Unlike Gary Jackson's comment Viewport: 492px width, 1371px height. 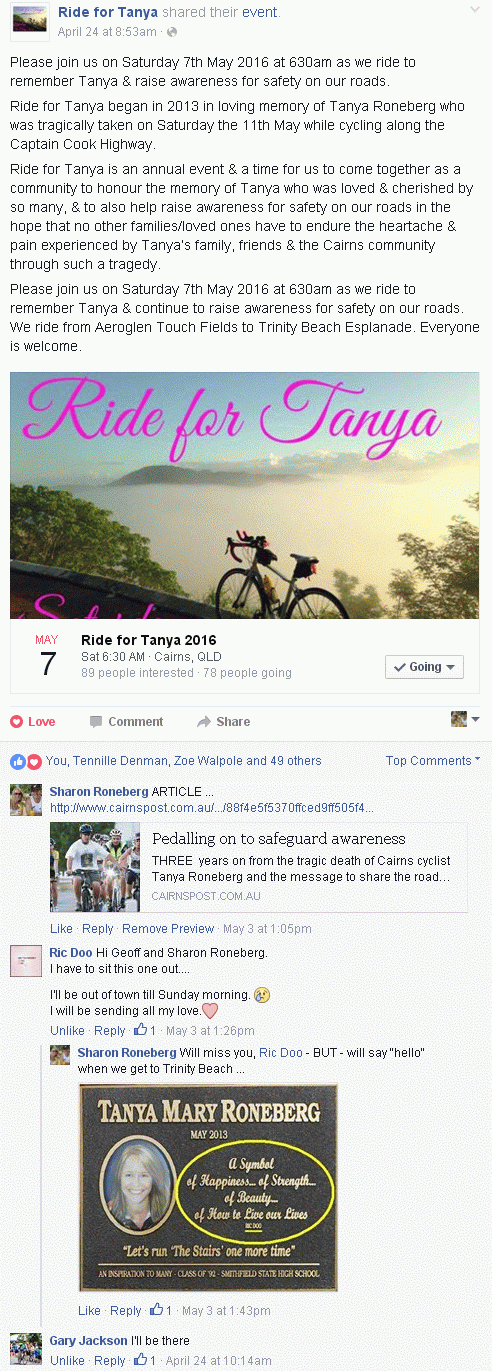click(67, 1361)
